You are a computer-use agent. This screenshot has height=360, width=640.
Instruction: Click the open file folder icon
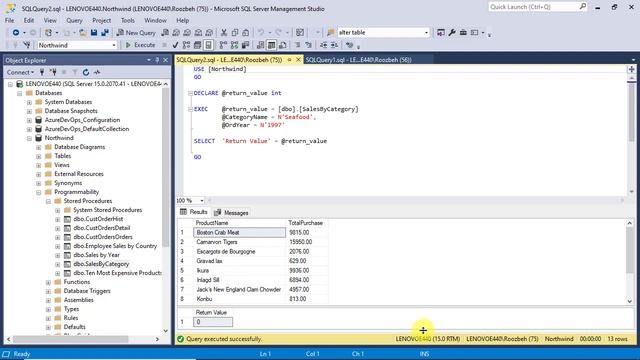click(82, 33)
